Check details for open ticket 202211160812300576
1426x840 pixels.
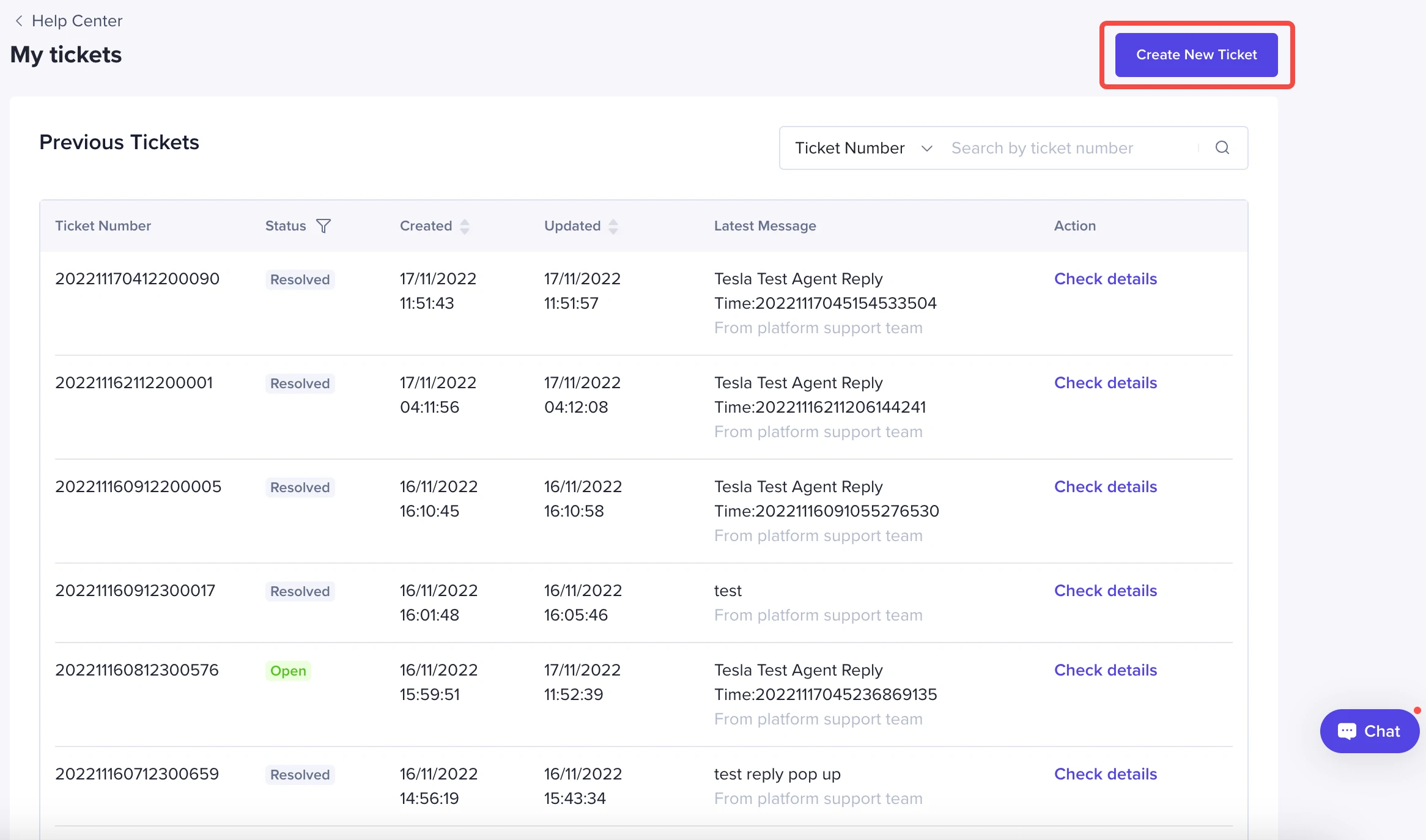pos(1105,670)
